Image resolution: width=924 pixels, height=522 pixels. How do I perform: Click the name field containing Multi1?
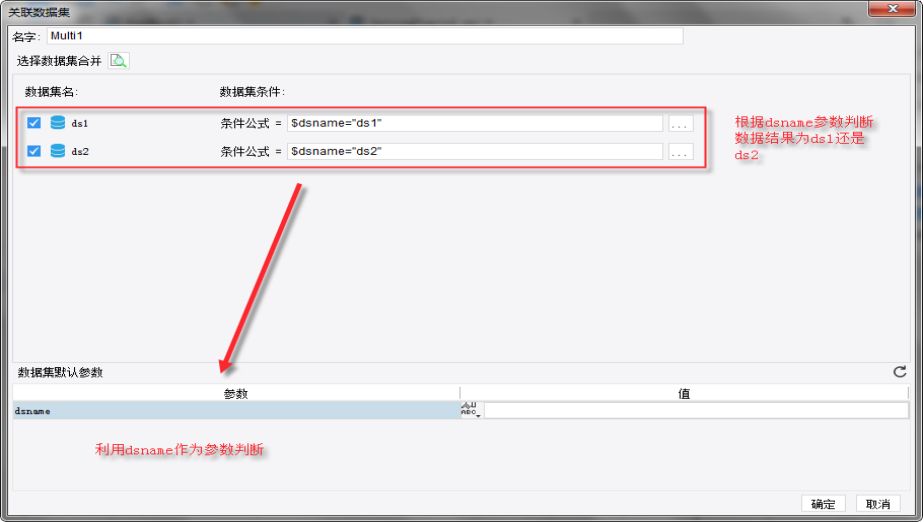coord(365,36)
